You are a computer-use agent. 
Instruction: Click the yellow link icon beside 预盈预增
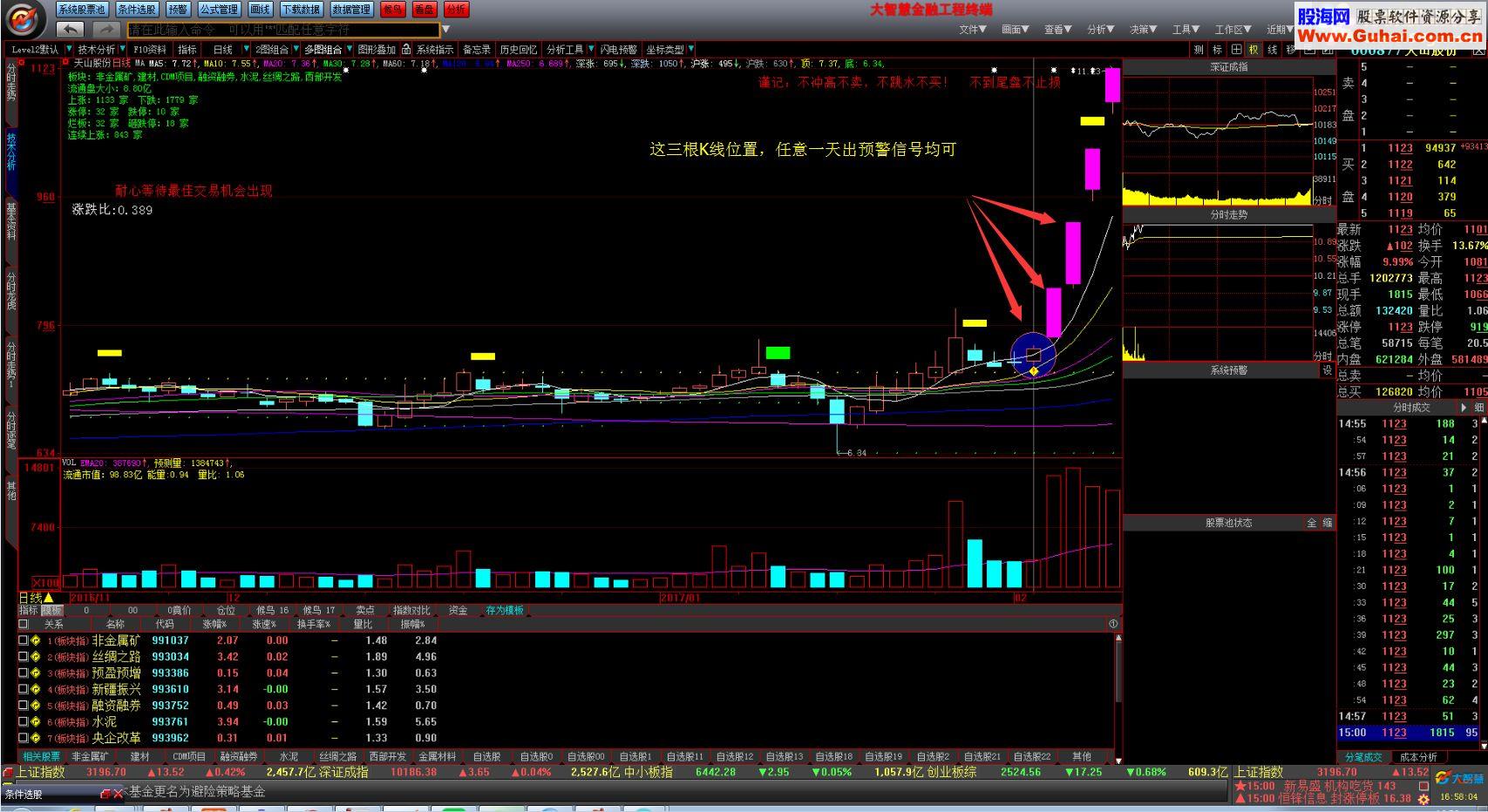pos(36,673)
